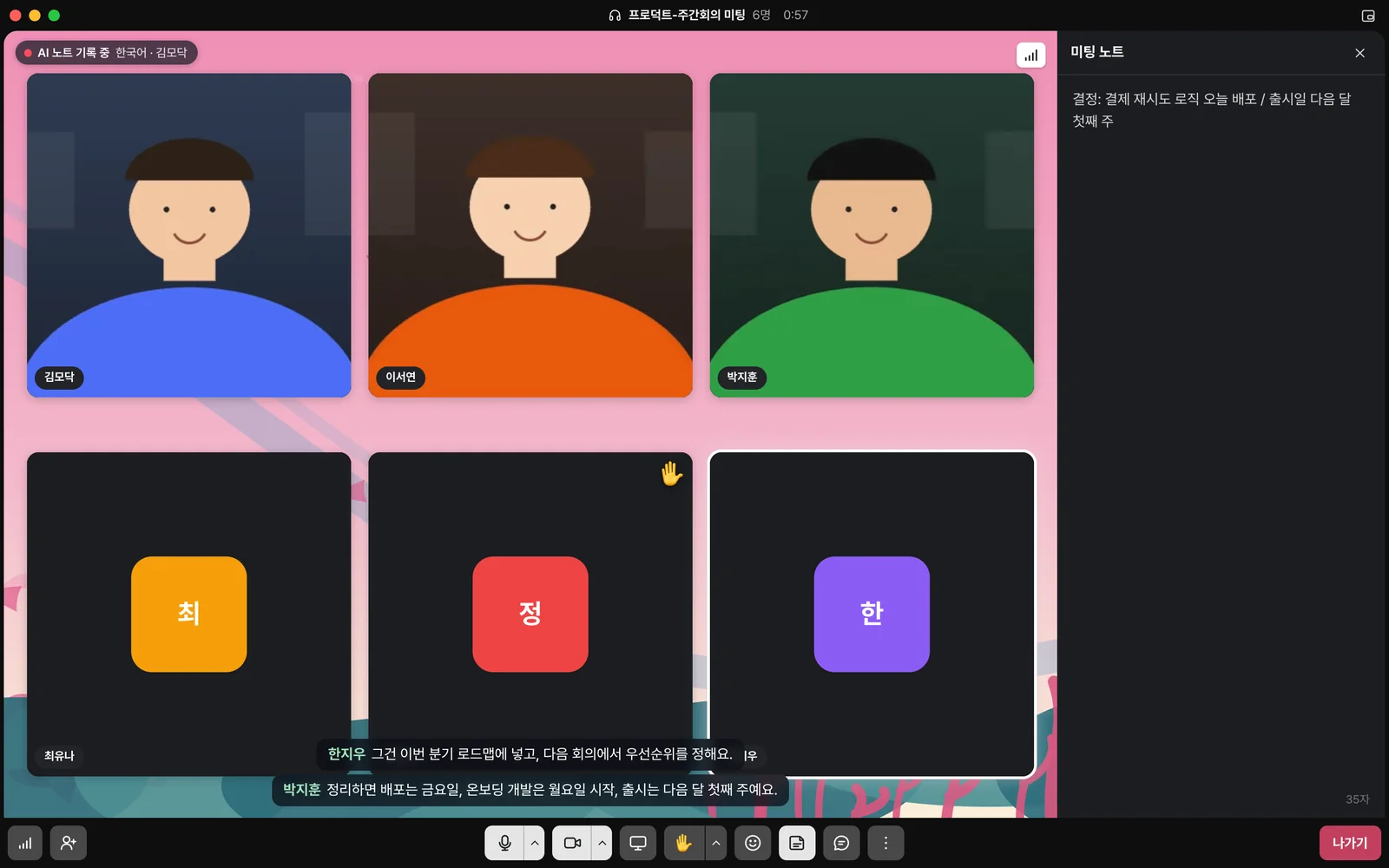This screenshot has height=868, width=1389.
Task: Toggle picture-in-picture icon in title bar
Action: tap(1368, 16)
